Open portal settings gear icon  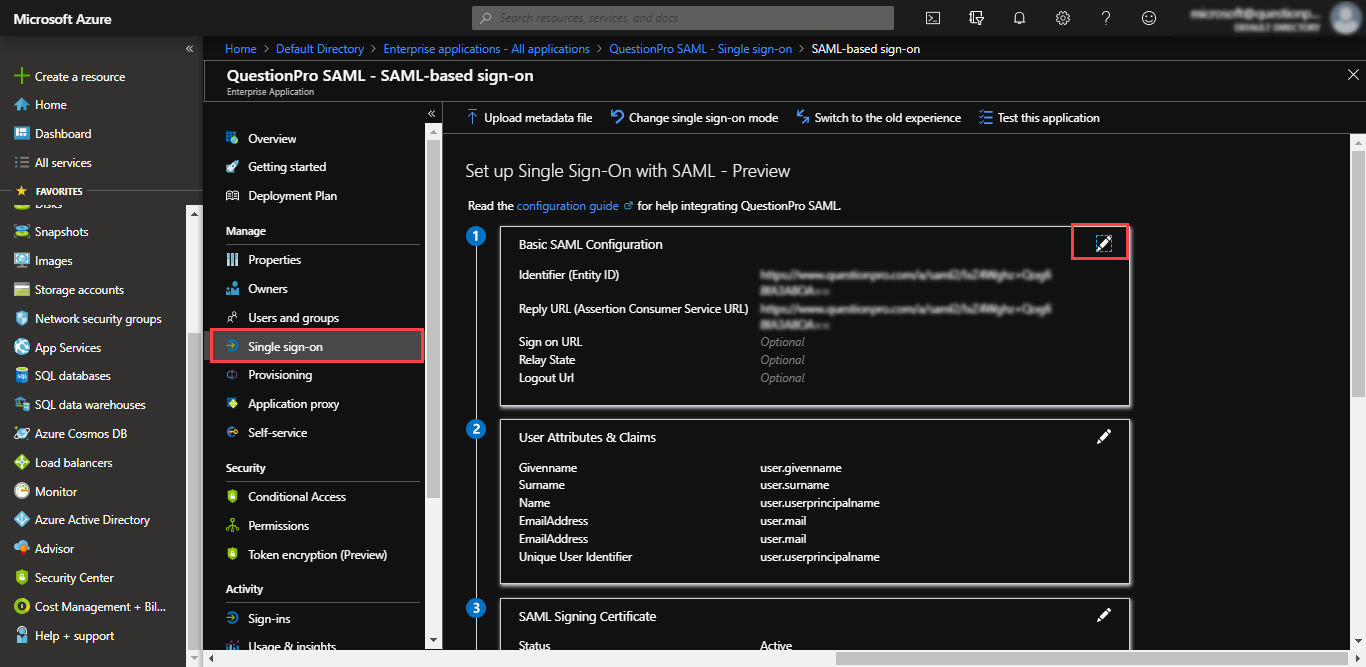[1063, 18]
